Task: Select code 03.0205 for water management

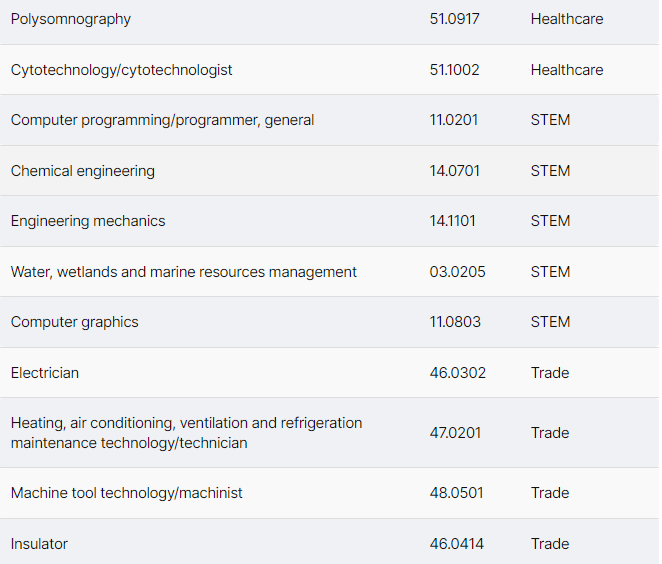Action: pyautogui.click(x=458, y=272)
